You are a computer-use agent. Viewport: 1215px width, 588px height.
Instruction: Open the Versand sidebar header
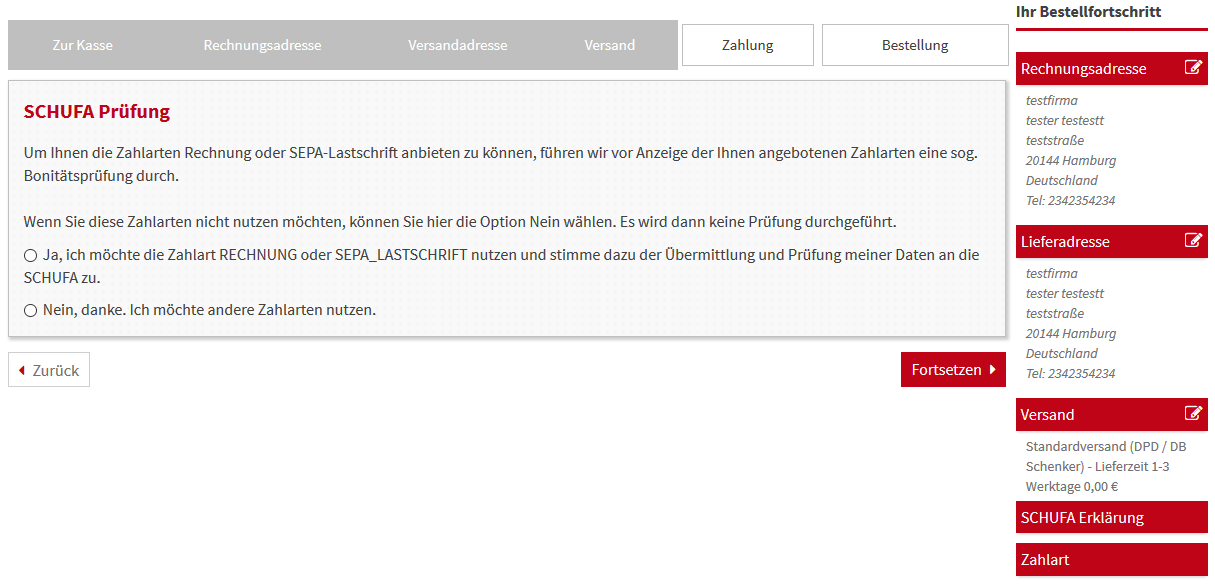pos(1112,415)
